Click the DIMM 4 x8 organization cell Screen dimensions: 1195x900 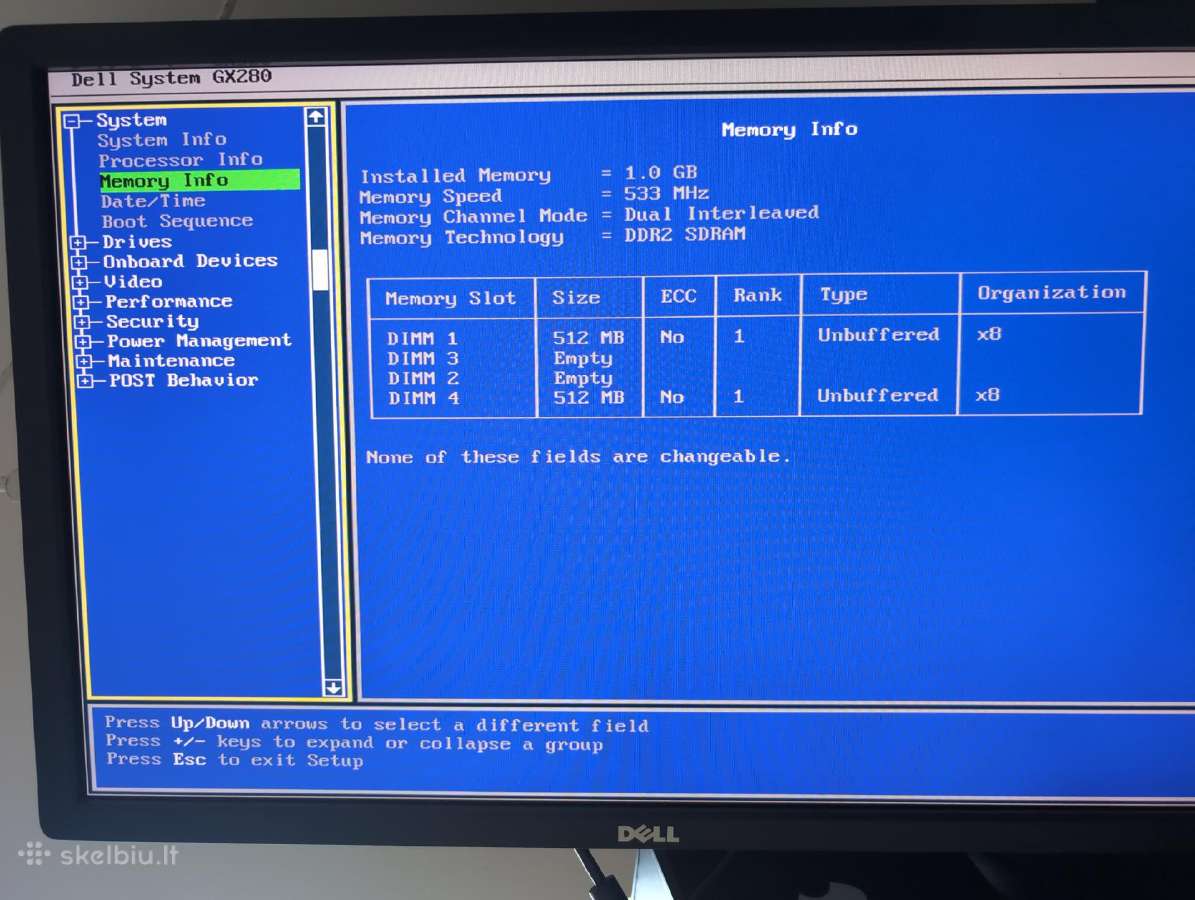(x=988, y=395)
